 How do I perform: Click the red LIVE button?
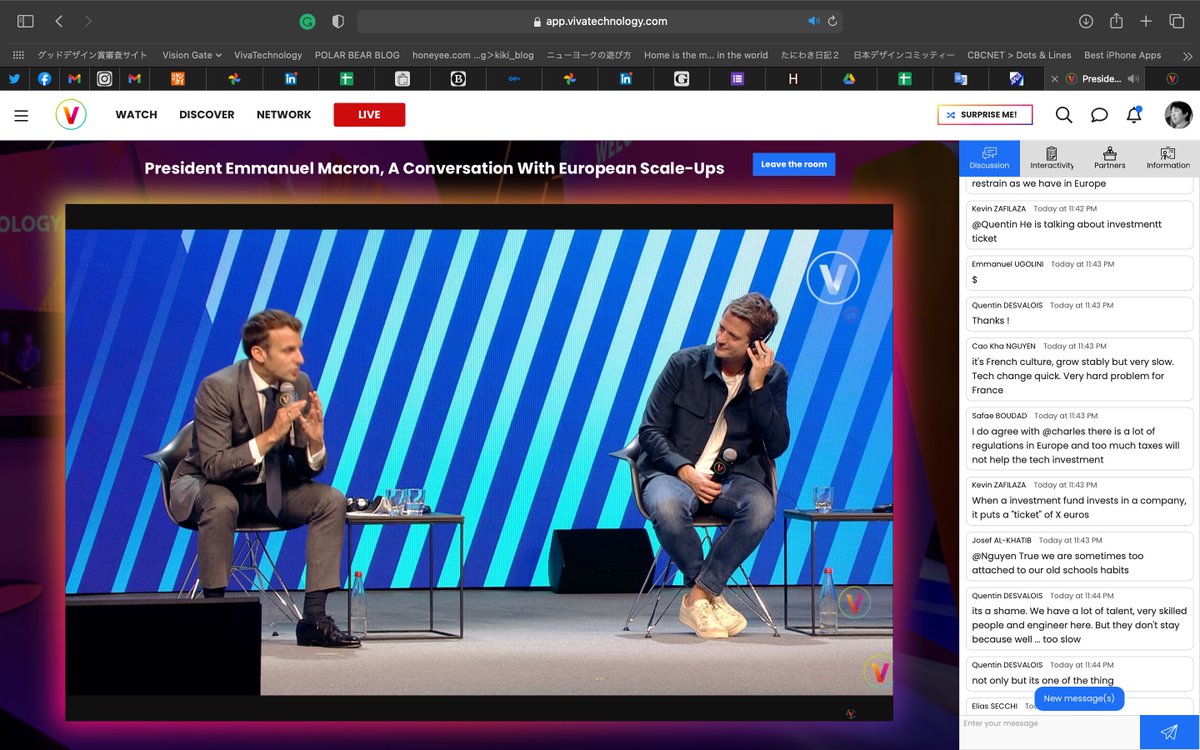(x=369, y=115)
